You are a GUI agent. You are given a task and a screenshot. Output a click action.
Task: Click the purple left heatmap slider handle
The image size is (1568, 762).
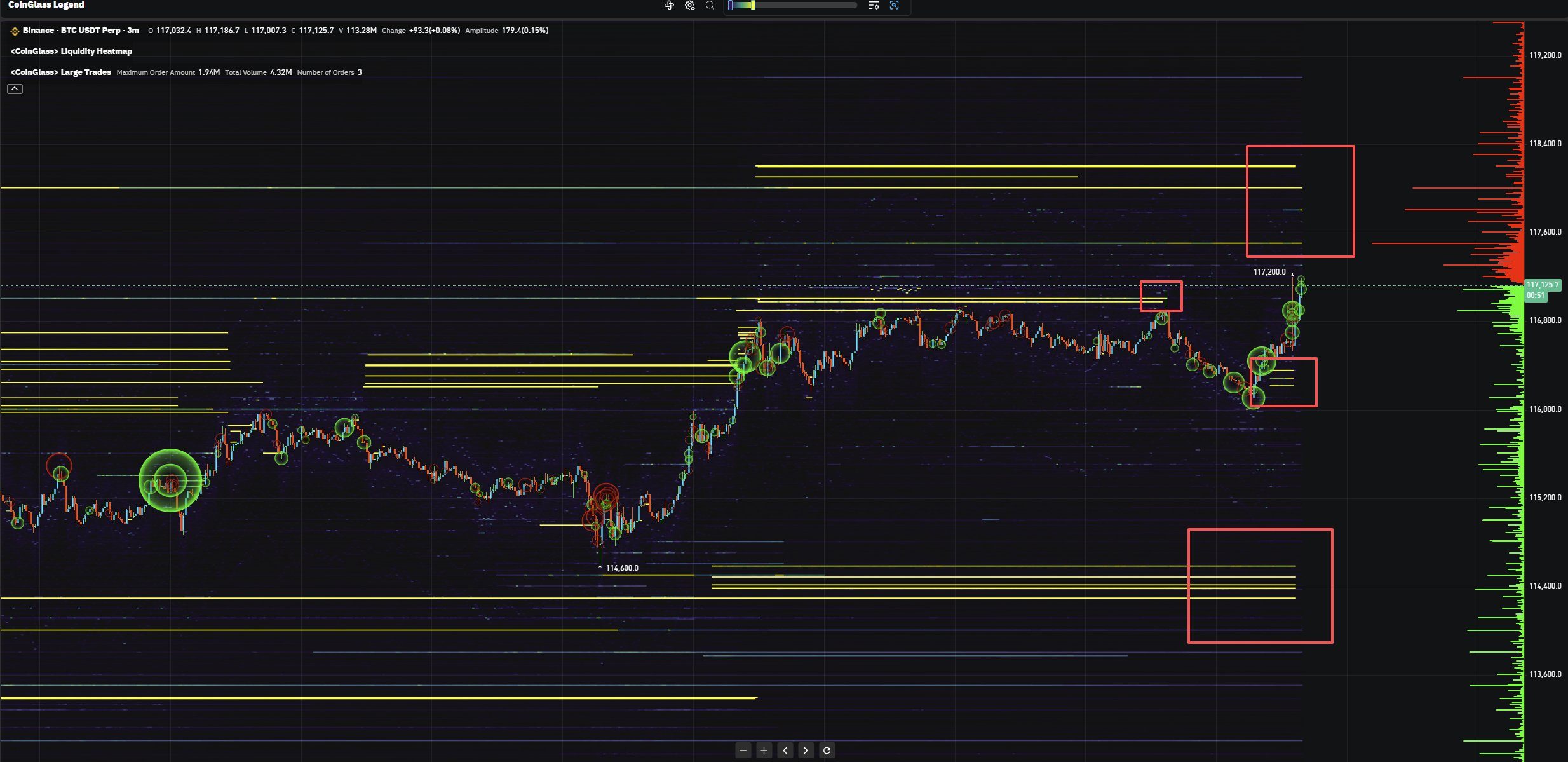731,5
